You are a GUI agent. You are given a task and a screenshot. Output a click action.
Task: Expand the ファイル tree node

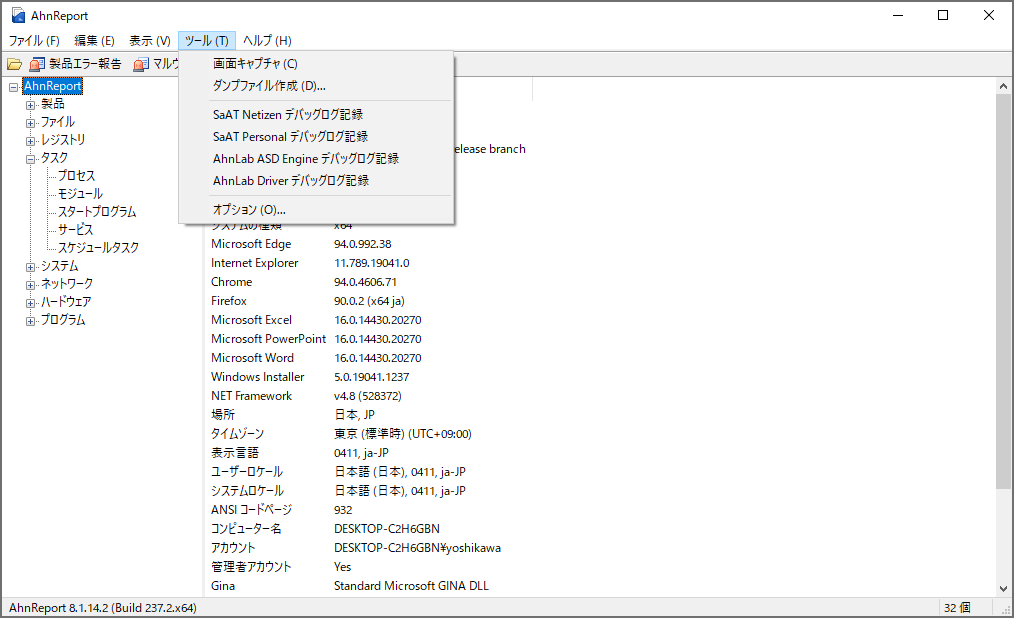pos(30,123)
